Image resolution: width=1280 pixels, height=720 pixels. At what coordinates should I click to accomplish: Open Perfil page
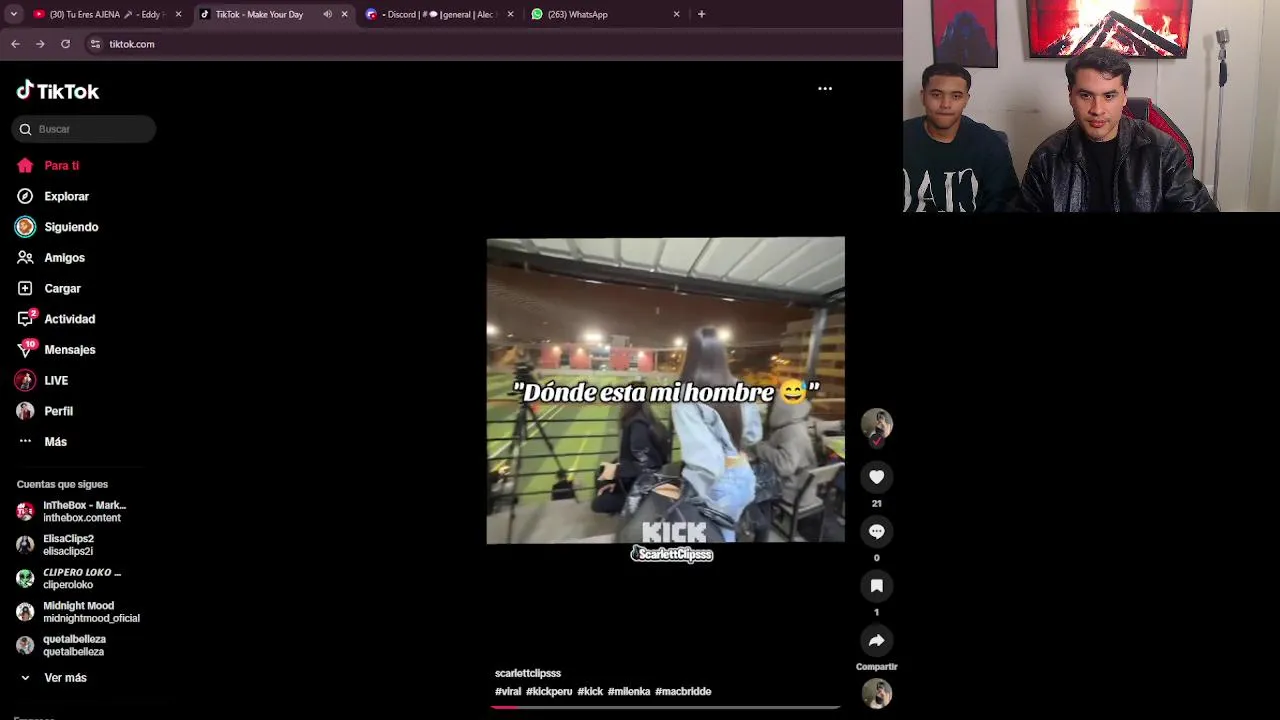click(58, 411)
